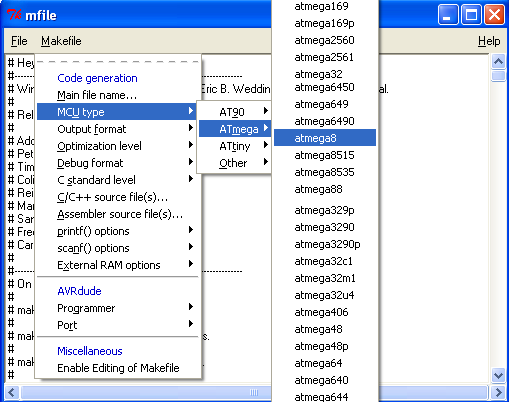Open the Output format submenu
The height and width of the screenshot is (402, 509).
coord(118,129)
